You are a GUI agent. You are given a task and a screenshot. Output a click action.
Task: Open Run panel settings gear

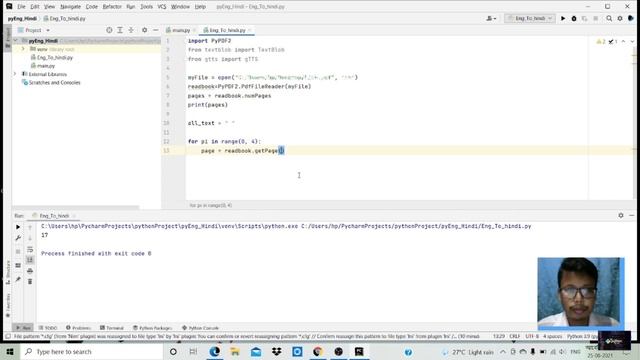(x=621, y=216)
